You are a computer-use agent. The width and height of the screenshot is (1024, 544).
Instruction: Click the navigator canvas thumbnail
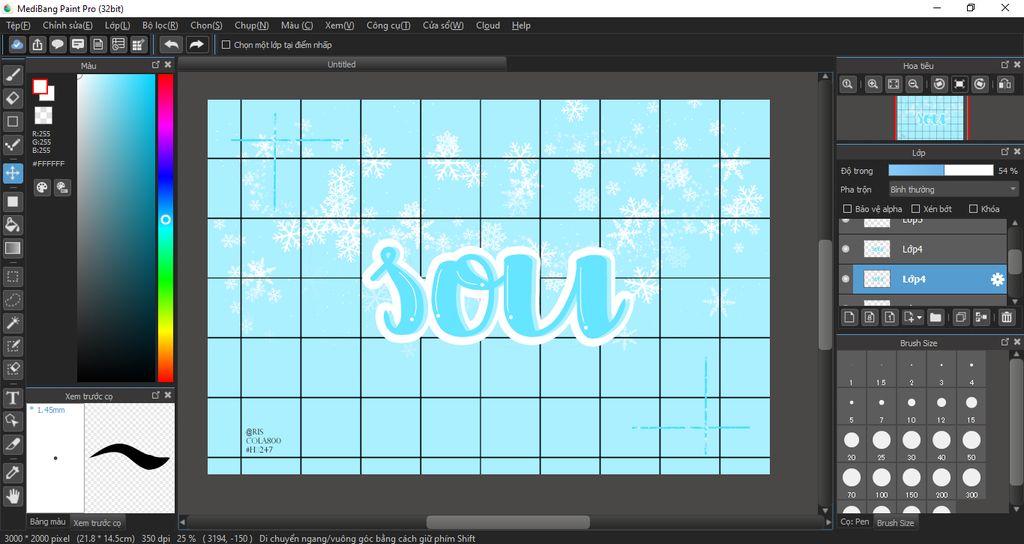tap(931, 118)
